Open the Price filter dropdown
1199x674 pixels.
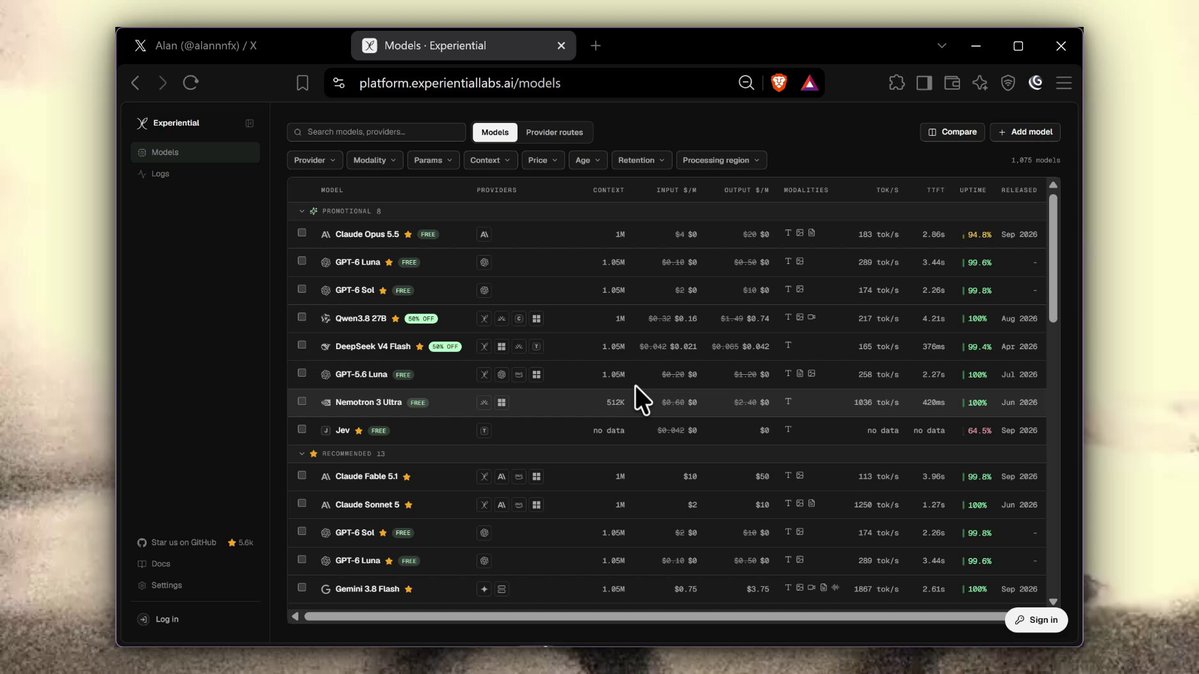coord(543,160)
